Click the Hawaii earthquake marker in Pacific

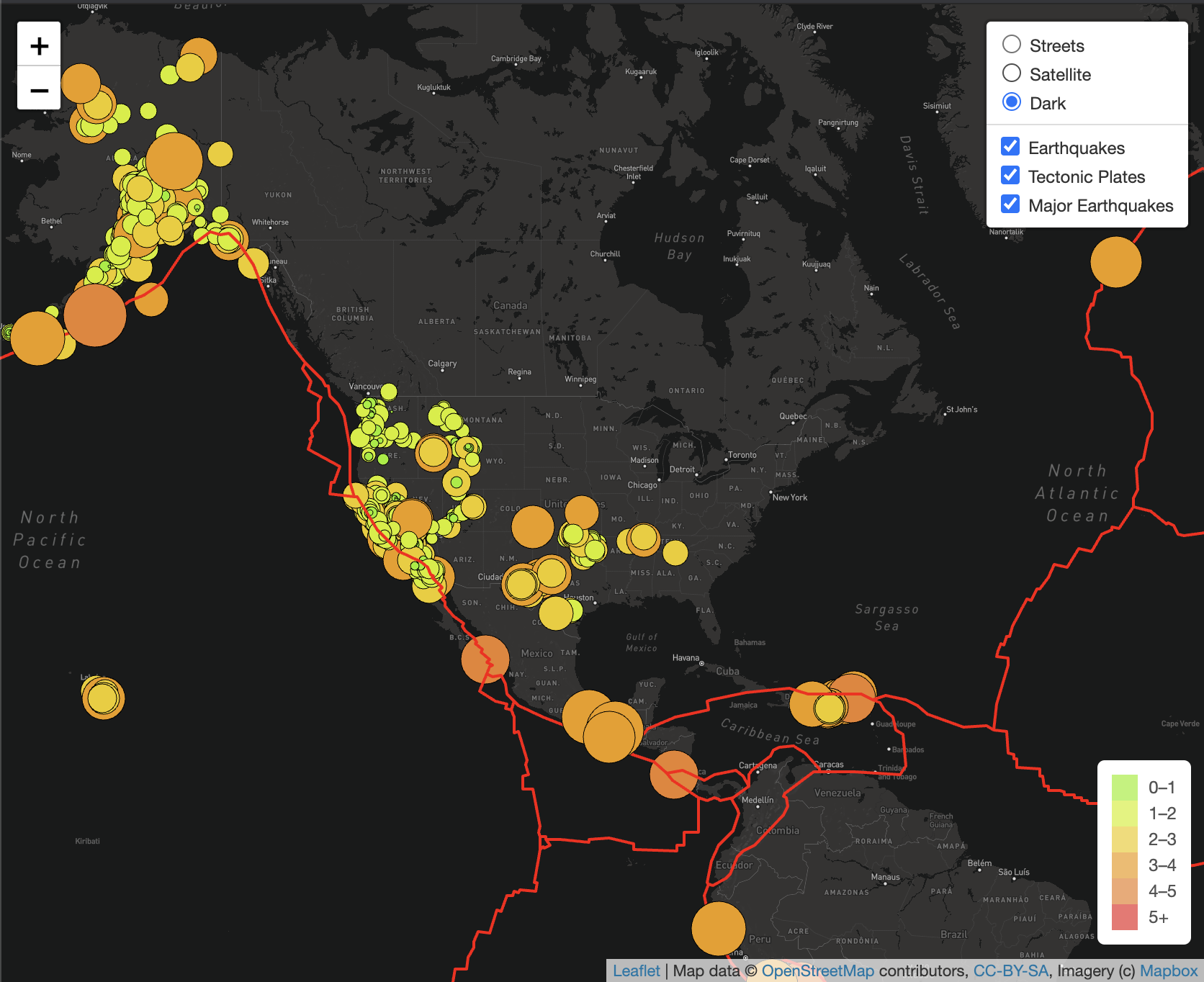pos(103,698)
